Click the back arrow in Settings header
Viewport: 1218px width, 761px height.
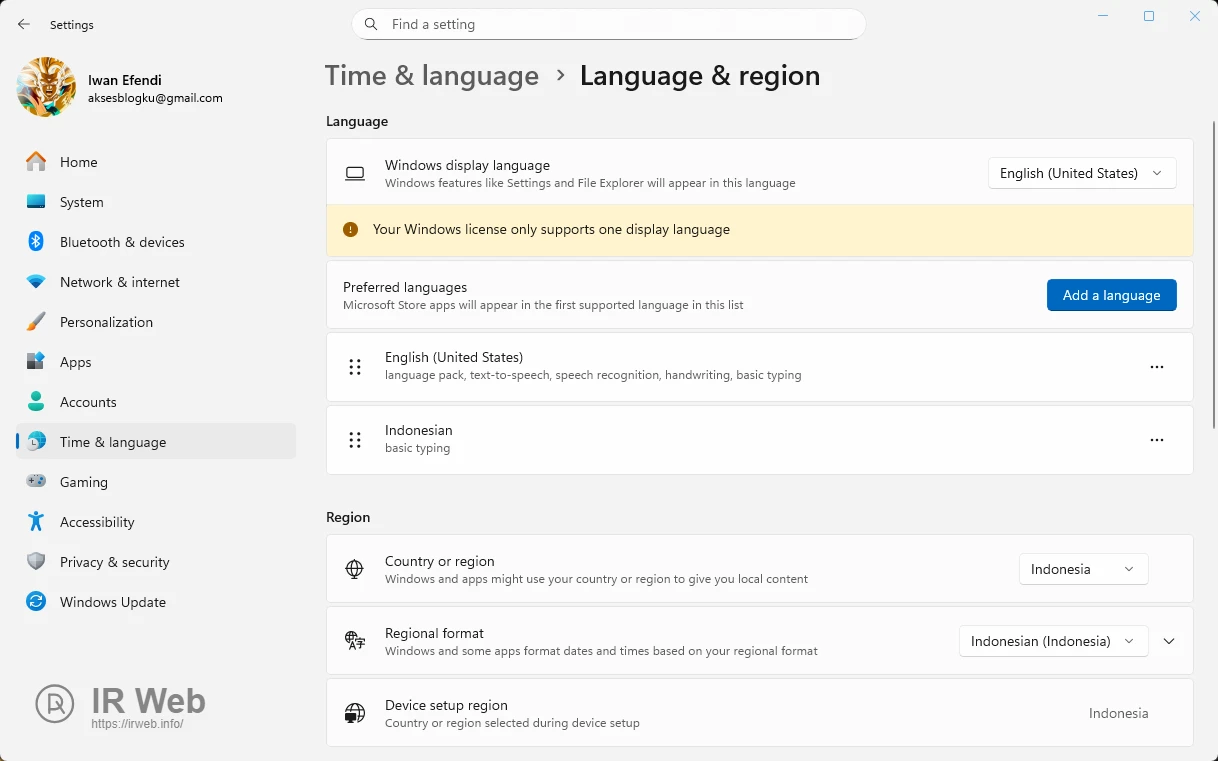coord(24,24)
